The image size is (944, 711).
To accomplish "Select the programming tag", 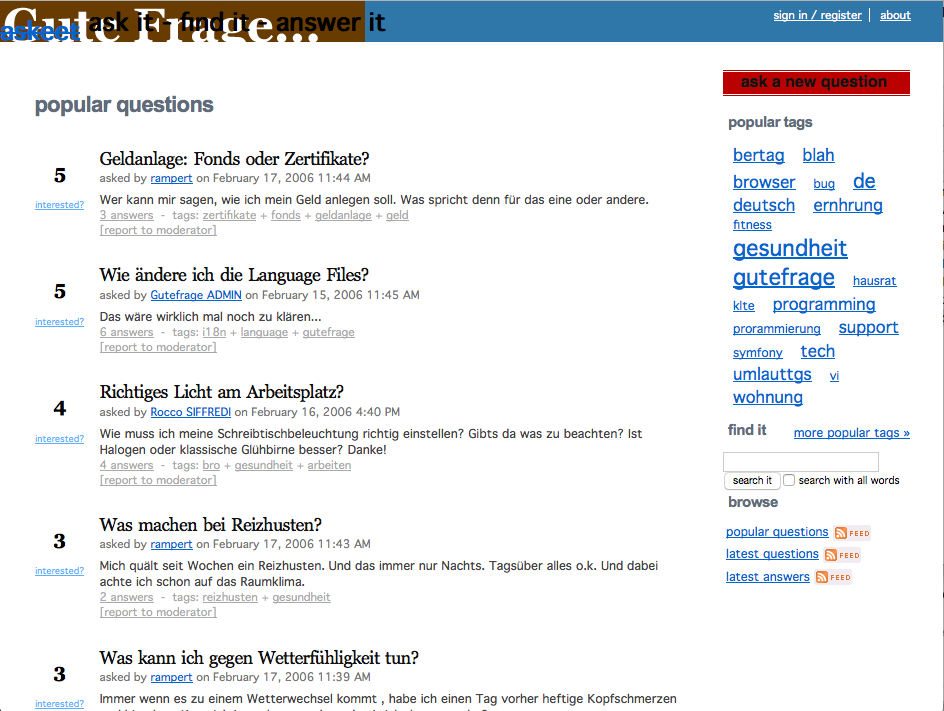I will point(823,304).
